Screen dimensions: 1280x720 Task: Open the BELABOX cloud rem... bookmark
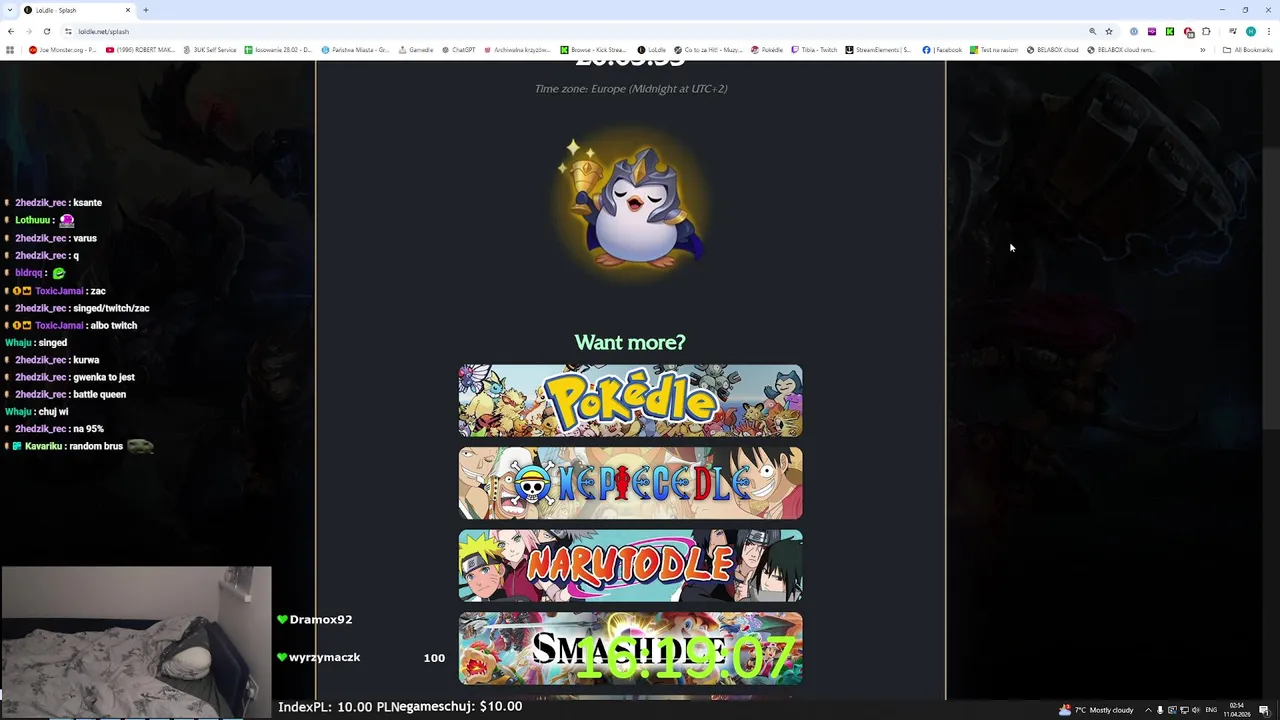(1121, 50)
